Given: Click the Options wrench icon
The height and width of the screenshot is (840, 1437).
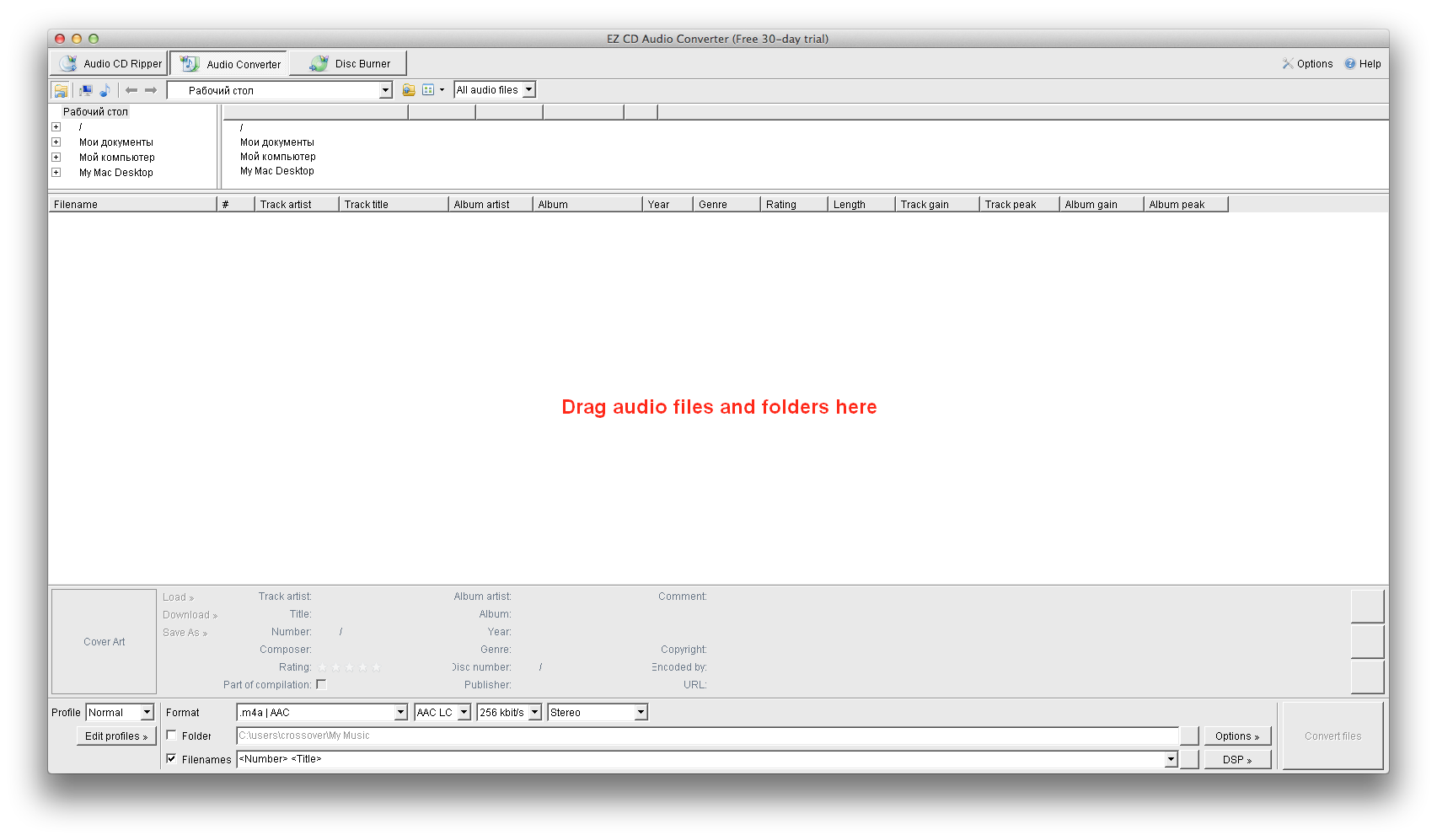Looking at the screenshot, I should (x=1288, y=64).
